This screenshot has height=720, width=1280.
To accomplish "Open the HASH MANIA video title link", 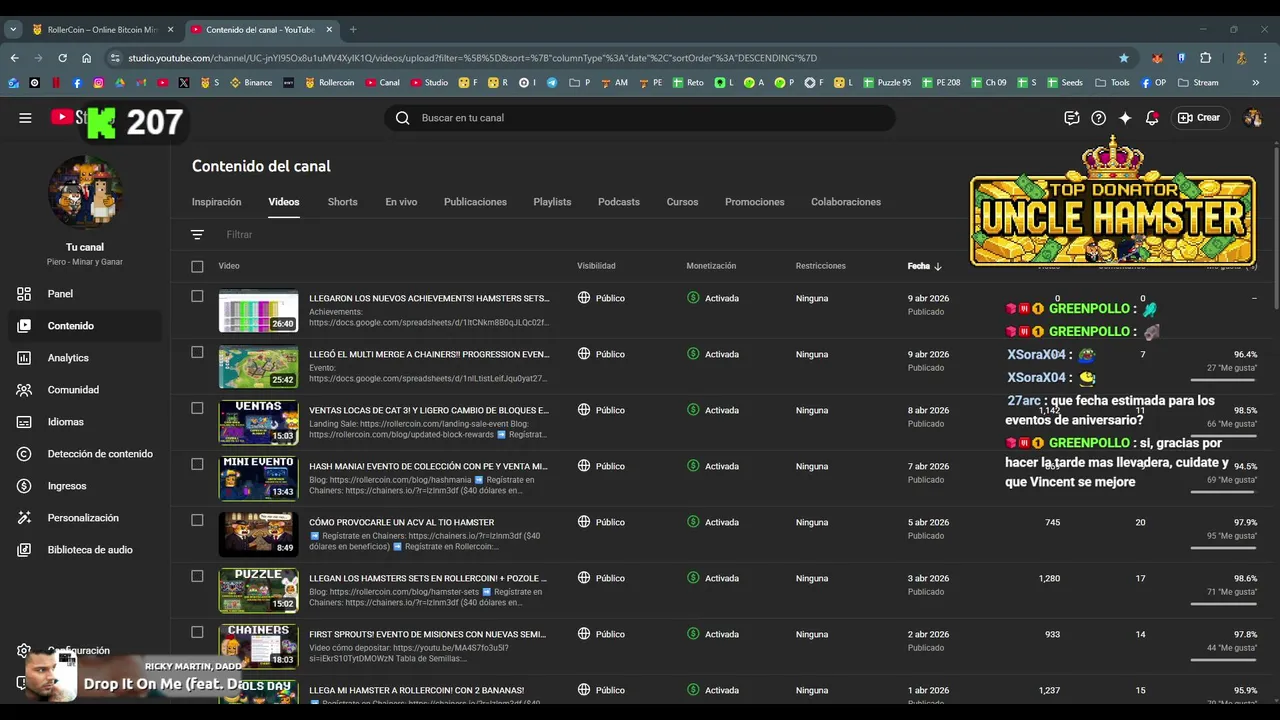I will tap(428, 466).
